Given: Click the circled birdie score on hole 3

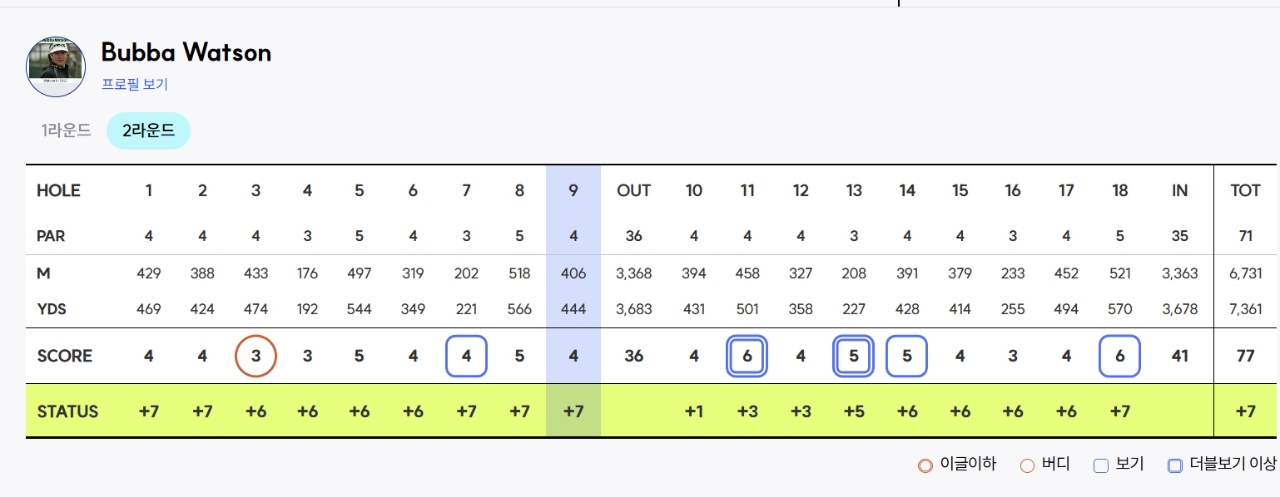Looking at the screenshot, I should (x=255, y=356).
